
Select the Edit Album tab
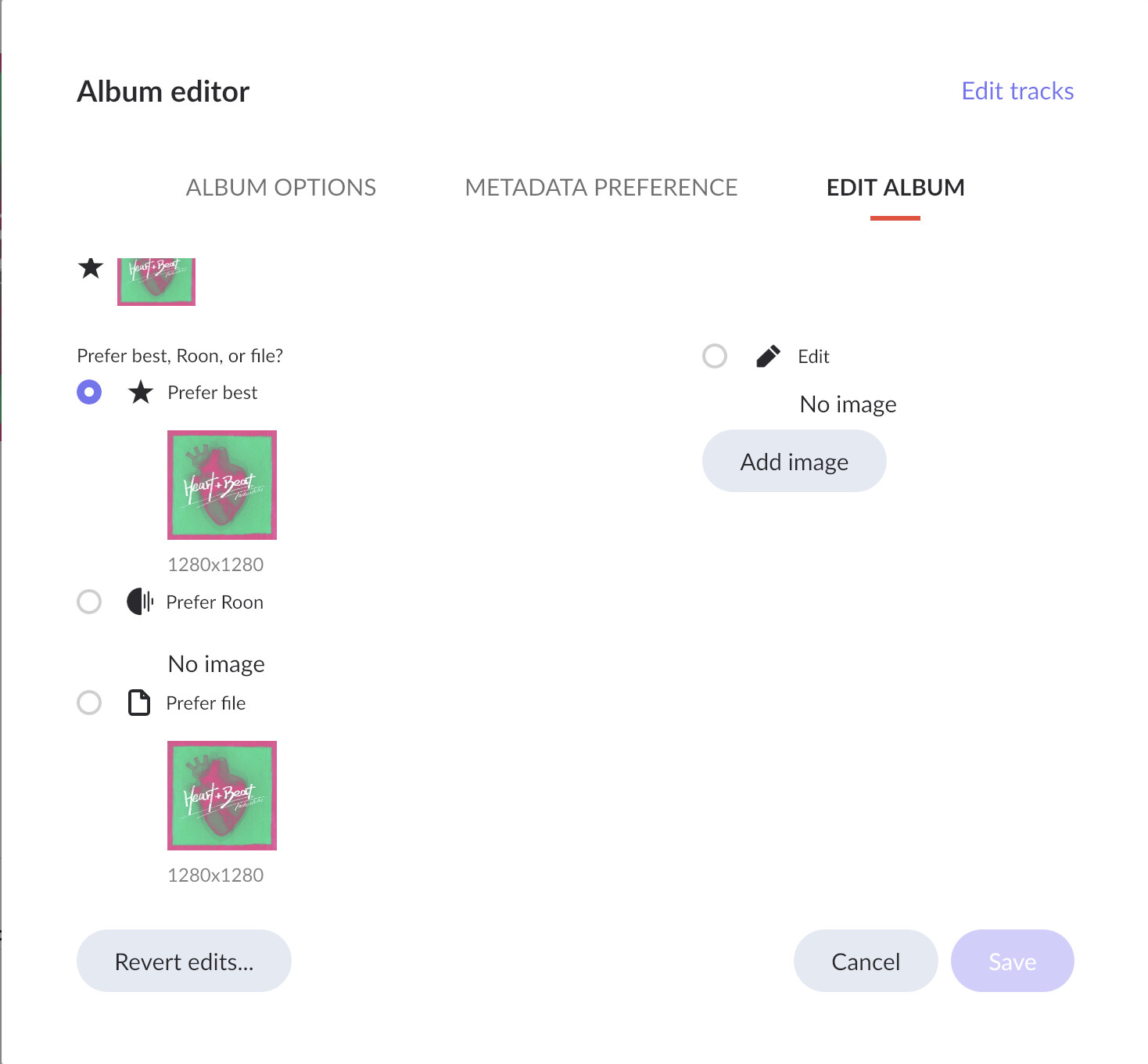click(895, 188)
